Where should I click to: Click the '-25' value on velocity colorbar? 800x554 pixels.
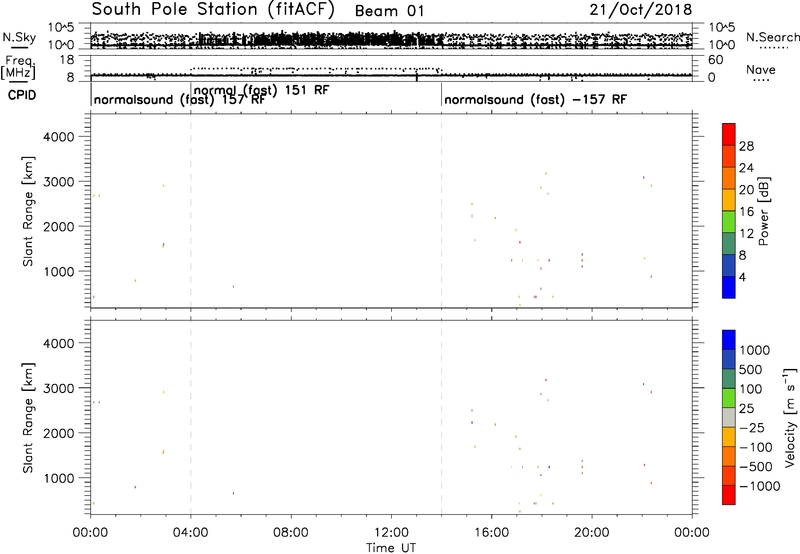coord(752,428)
